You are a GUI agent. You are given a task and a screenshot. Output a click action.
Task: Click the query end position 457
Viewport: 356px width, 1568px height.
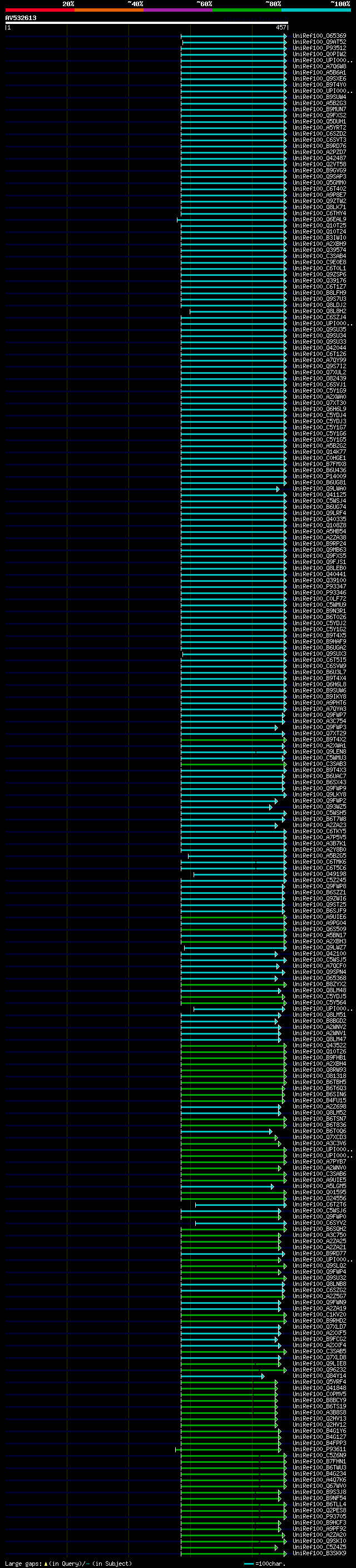281,27
